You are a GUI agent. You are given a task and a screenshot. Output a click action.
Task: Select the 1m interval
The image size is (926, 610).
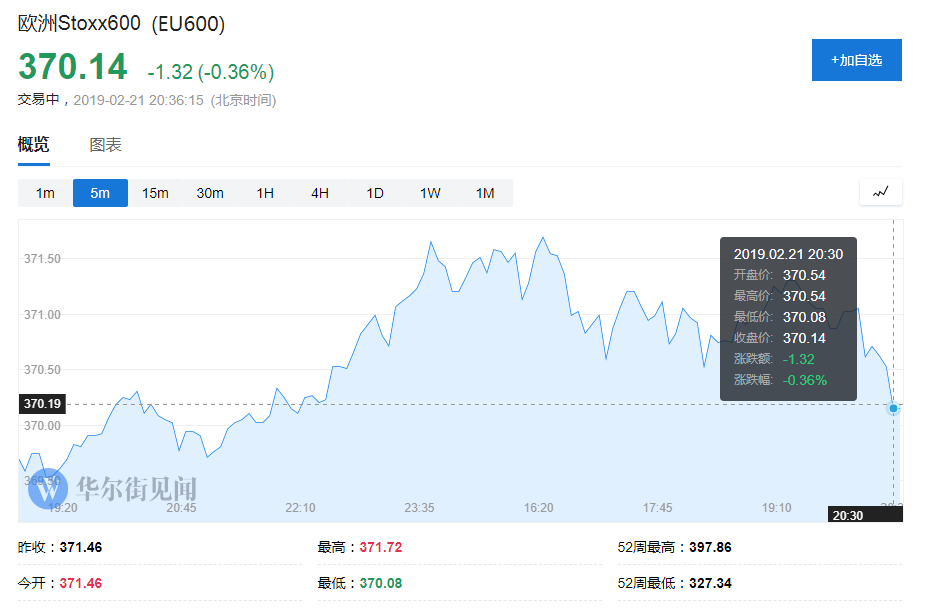45,193
